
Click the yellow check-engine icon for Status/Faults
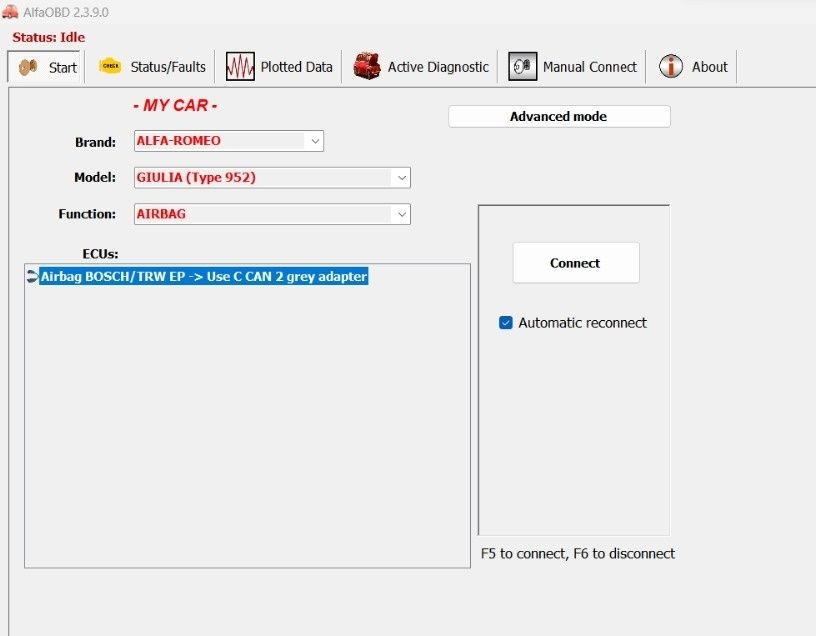(x=110, y=66)
